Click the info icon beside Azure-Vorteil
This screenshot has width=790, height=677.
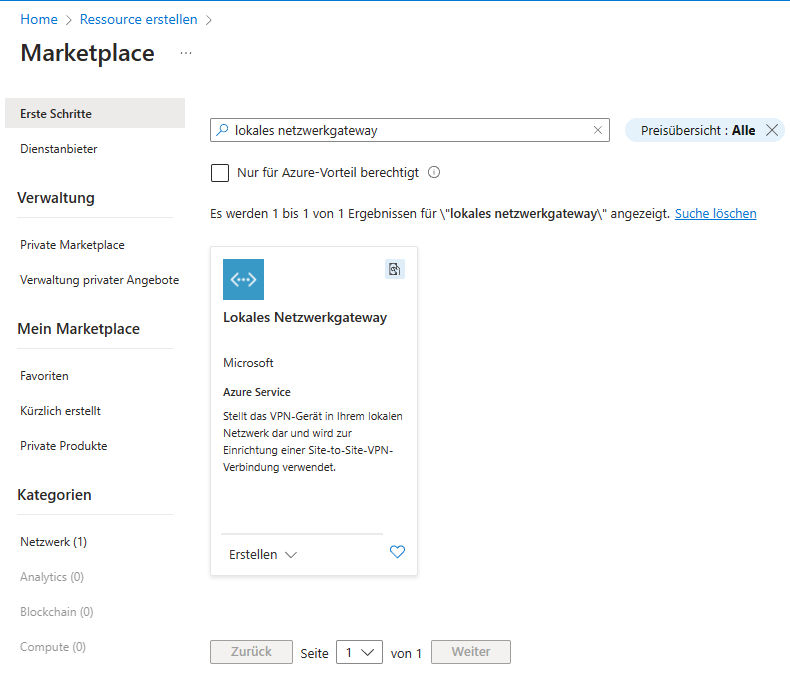pyautogui.click(x=434, y=172)
